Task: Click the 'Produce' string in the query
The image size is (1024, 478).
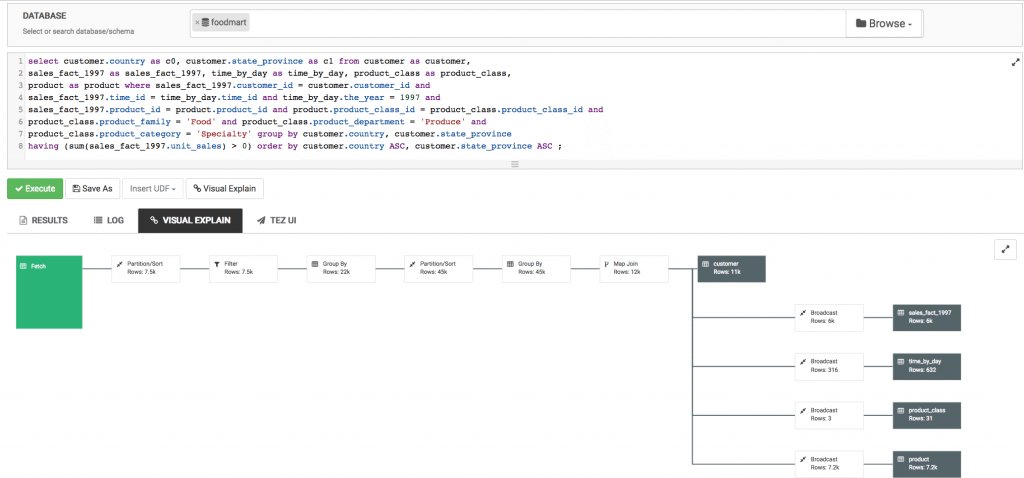Action: point(441,122)
